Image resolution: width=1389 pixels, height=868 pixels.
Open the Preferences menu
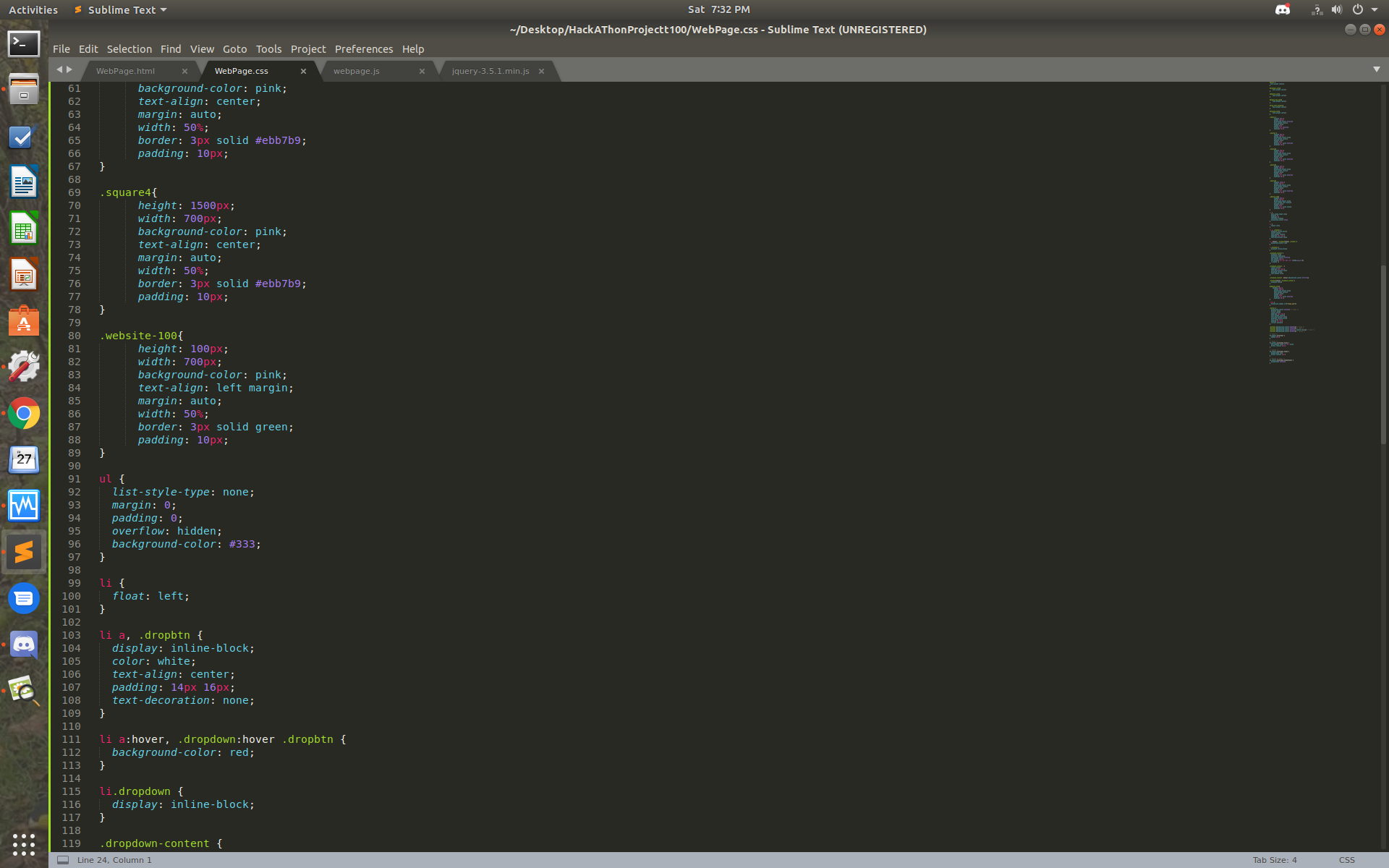tap(363, 49)
